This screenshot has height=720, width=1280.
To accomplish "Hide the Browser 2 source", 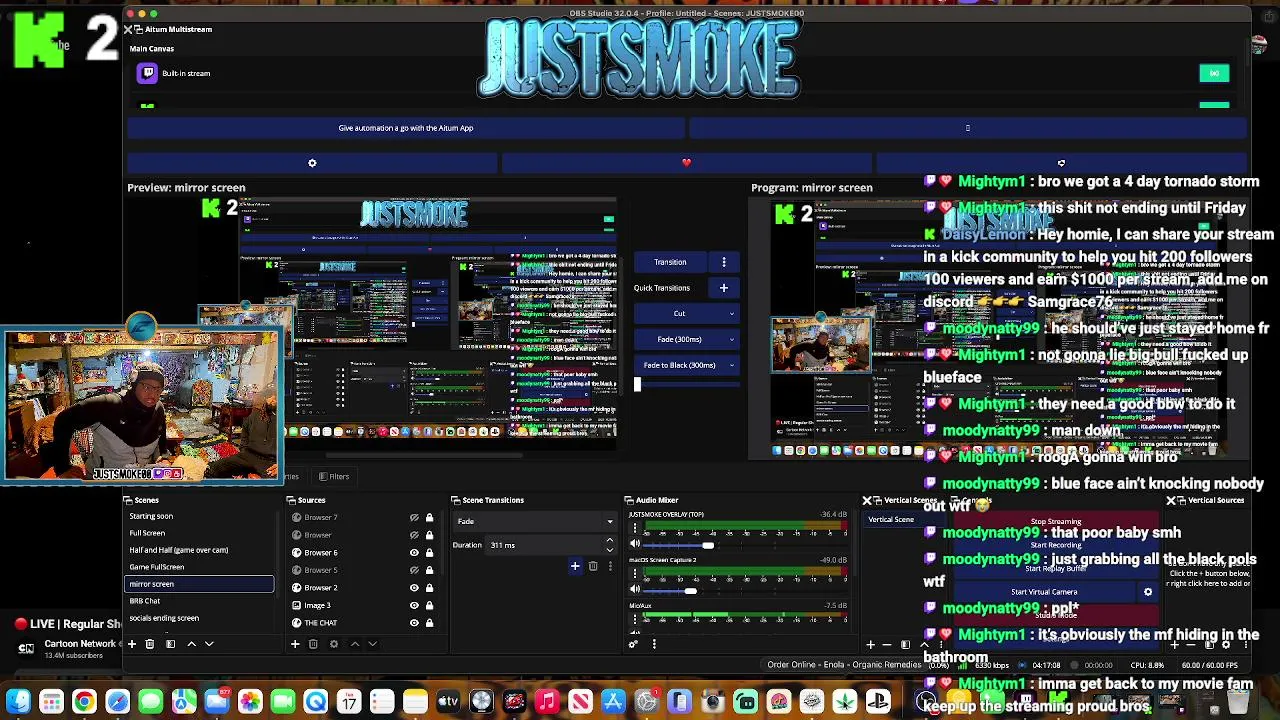I will click(414, 588).
